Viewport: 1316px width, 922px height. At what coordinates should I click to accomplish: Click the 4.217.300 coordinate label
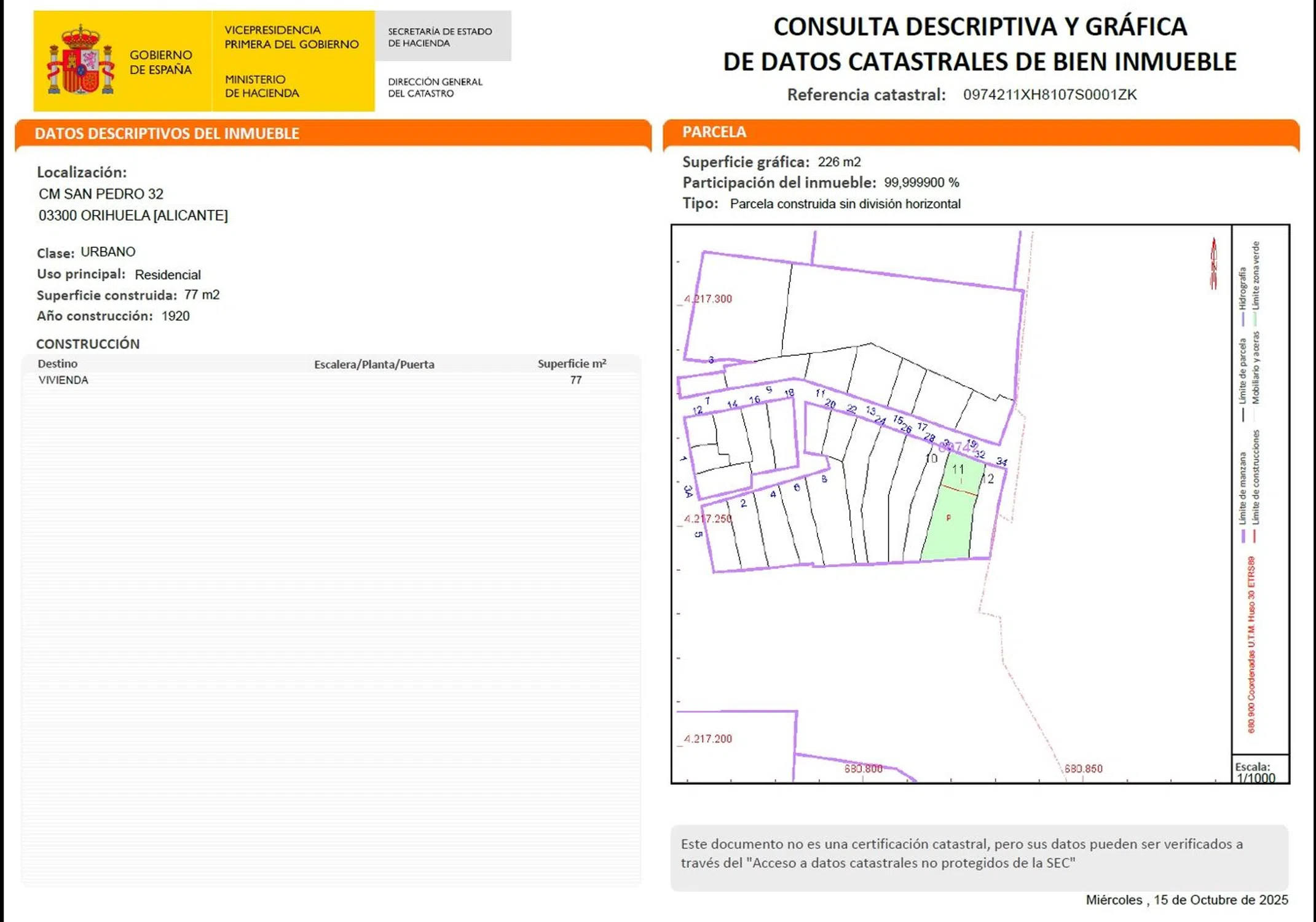coord(707,299)
